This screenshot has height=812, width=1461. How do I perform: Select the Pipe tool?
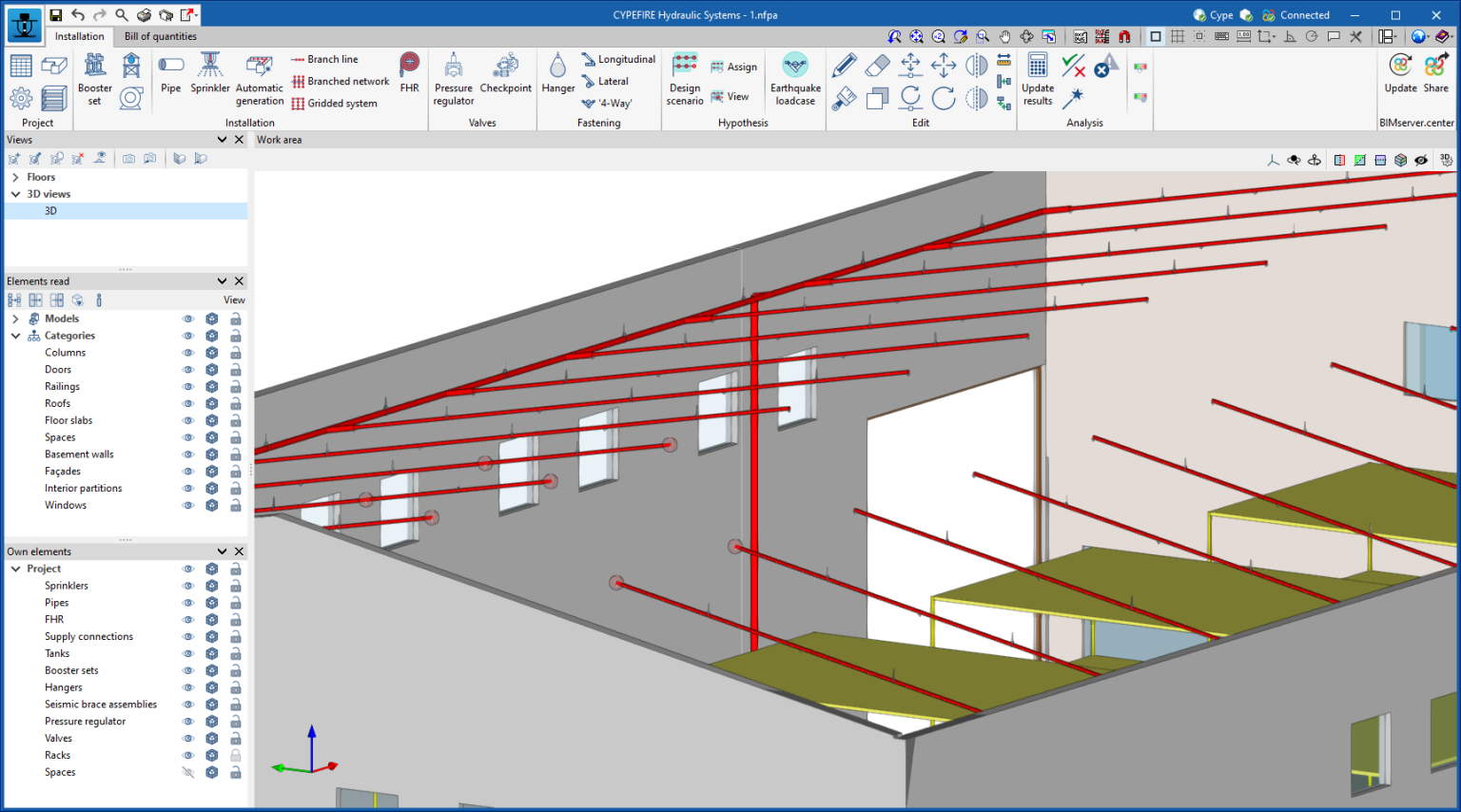(x=170, y=76)
